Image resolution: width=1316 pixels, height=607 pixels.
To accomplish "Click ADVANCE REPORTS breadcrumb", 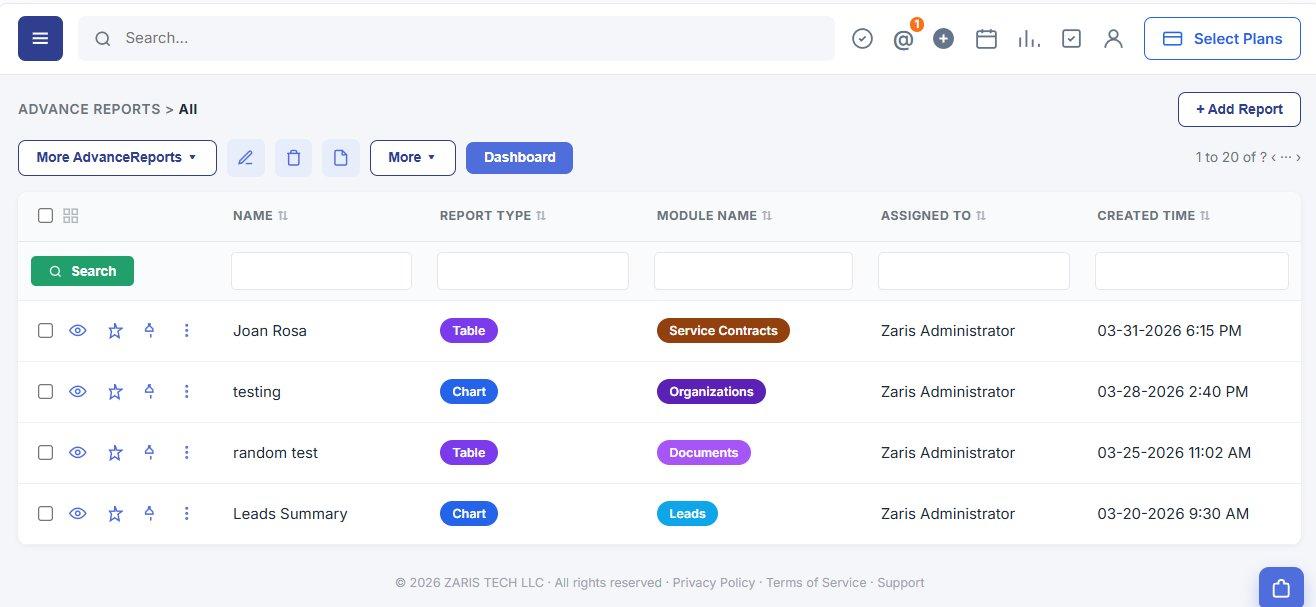I will (x=89, y=109).
